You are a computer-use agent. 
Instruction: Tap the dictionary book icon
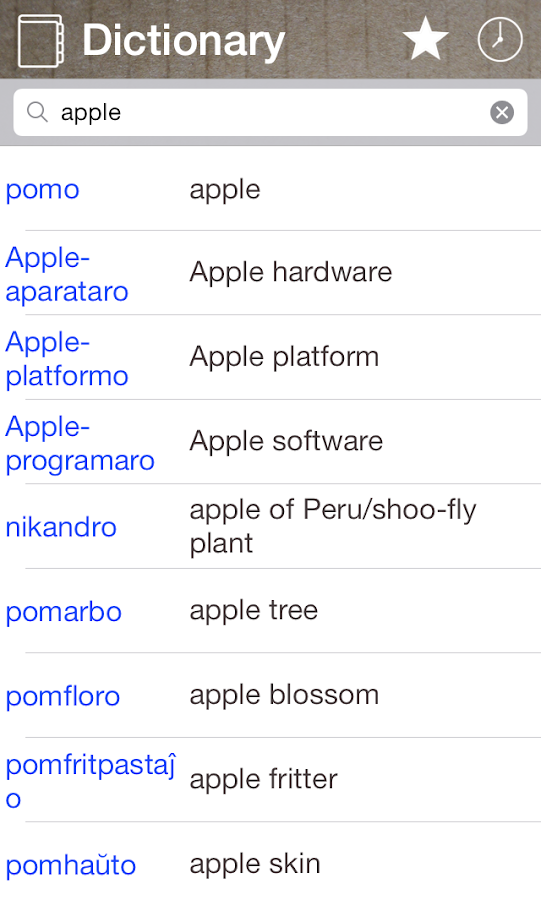[40, 41]
